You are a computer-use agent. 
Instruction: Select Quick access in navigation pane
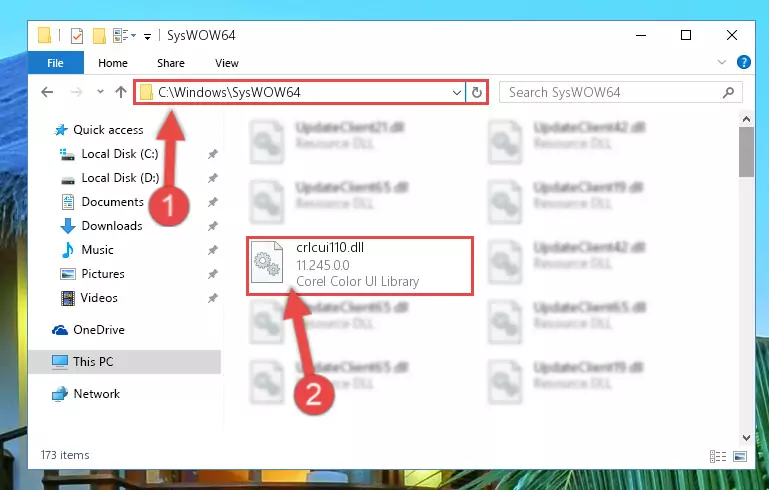[x=108, y=130]
